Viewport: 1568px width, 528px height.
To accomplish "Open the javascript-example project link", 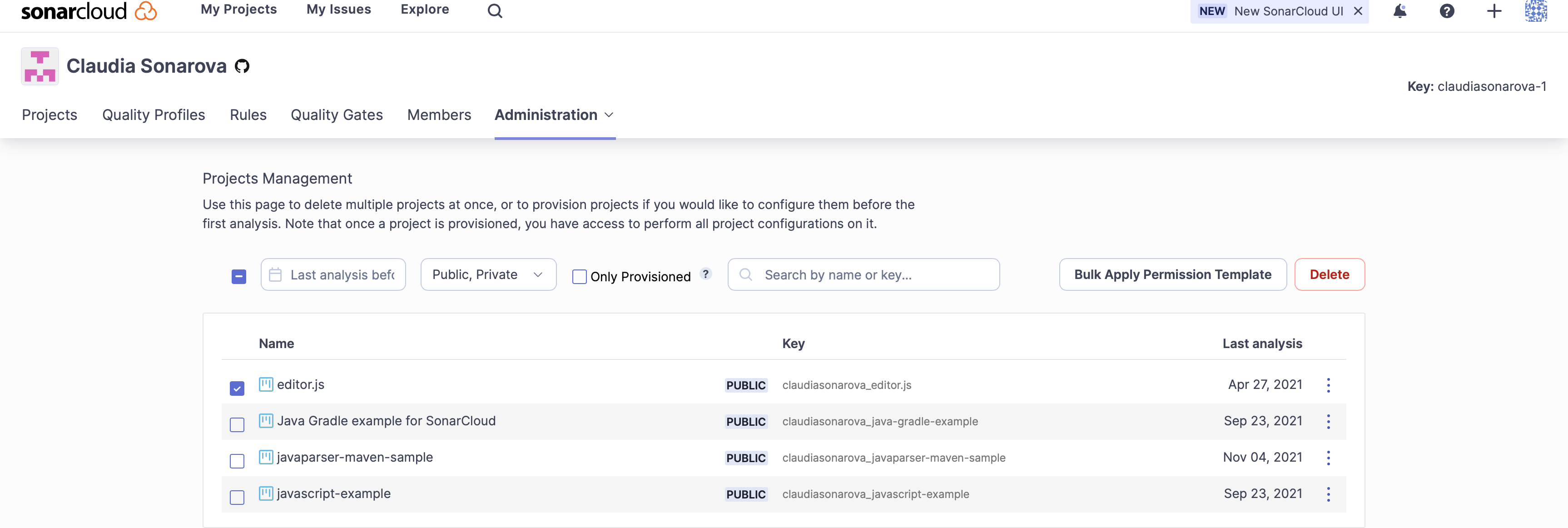I will pos(333,493).
